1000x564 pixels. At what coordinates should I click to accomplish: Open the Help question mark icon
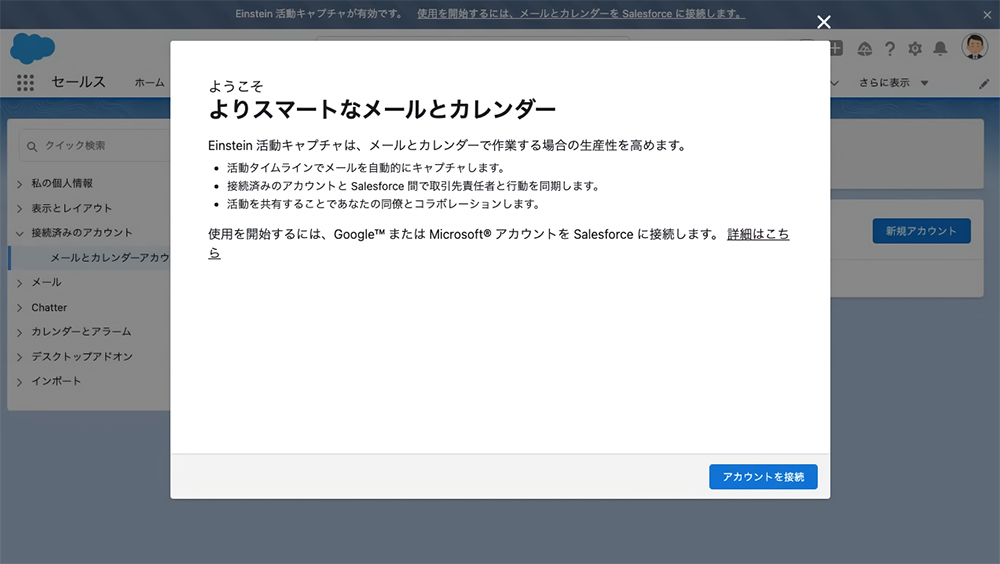point(890,48)
